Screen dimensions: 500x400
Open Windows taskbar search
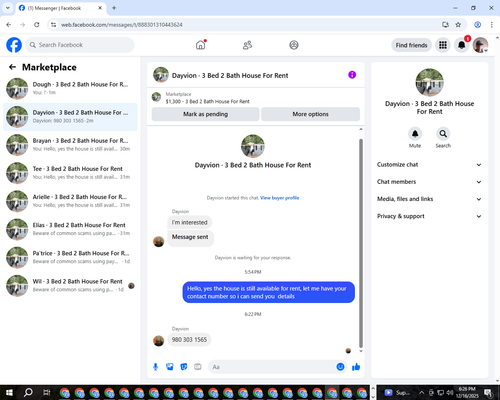click(x=28, y=392)
